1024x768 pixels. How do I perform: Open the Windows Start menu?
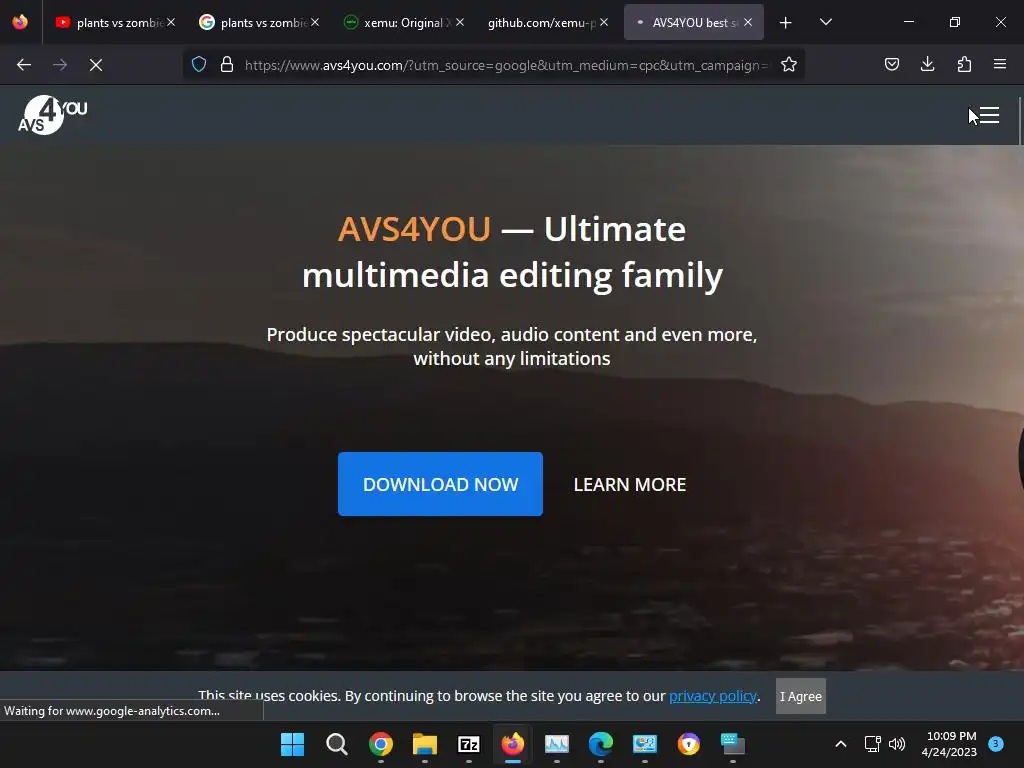[293, 744]
